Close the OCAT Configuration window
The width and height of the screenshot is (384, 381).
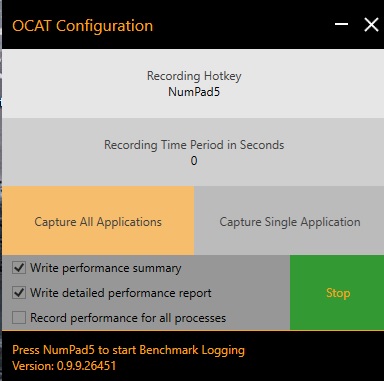[371, 25]
